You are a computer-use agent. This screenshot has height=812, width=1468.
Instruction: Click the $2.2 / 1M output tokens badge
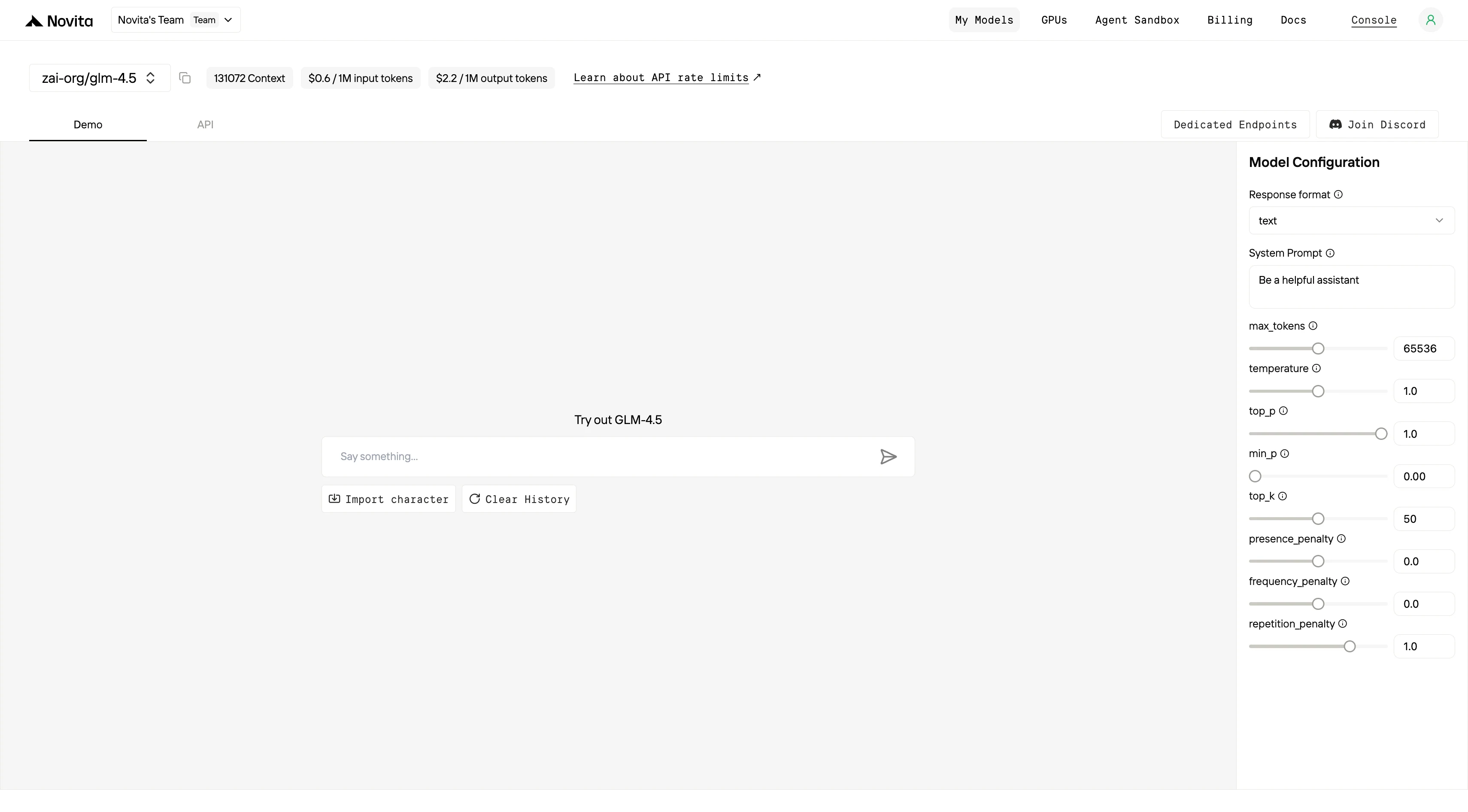click(492, 78)
